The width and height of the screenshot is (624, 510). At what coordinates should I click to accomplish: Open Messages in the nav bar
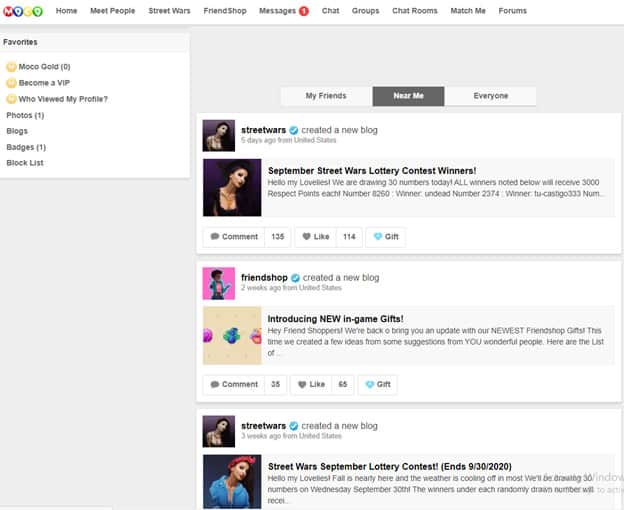coord(277,11)
